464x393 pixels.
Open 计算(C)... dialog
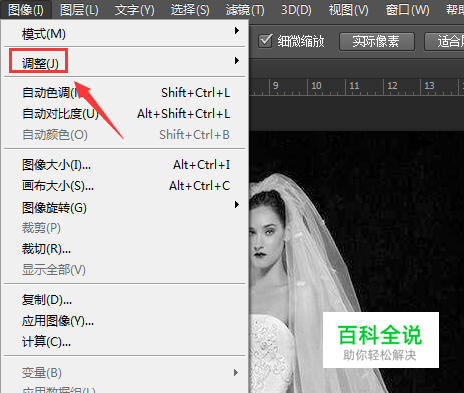pyautogui.click(x=125, y=342)
